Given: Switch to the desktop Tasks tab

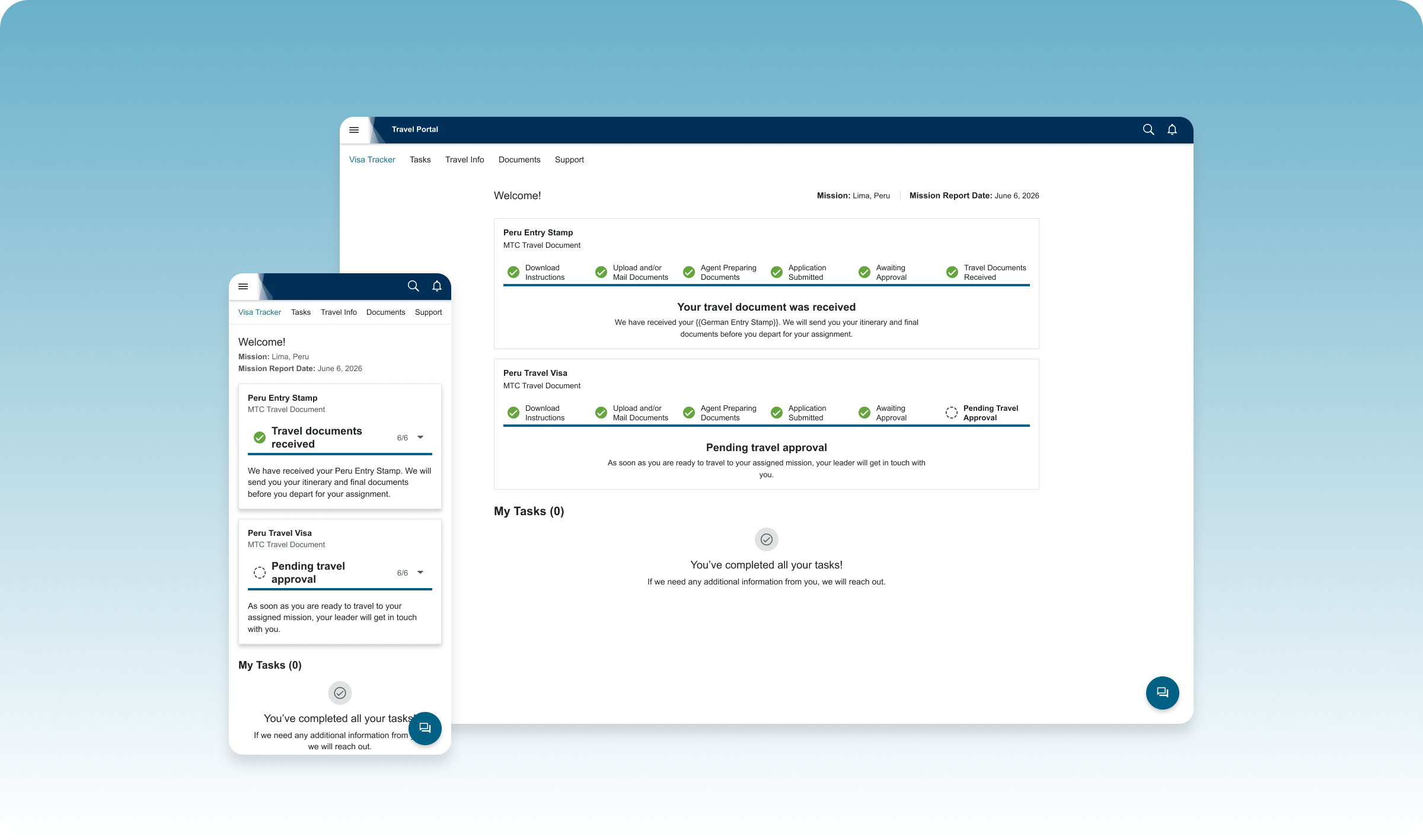Looking at the screenshot, I should (x=420, y=159).
